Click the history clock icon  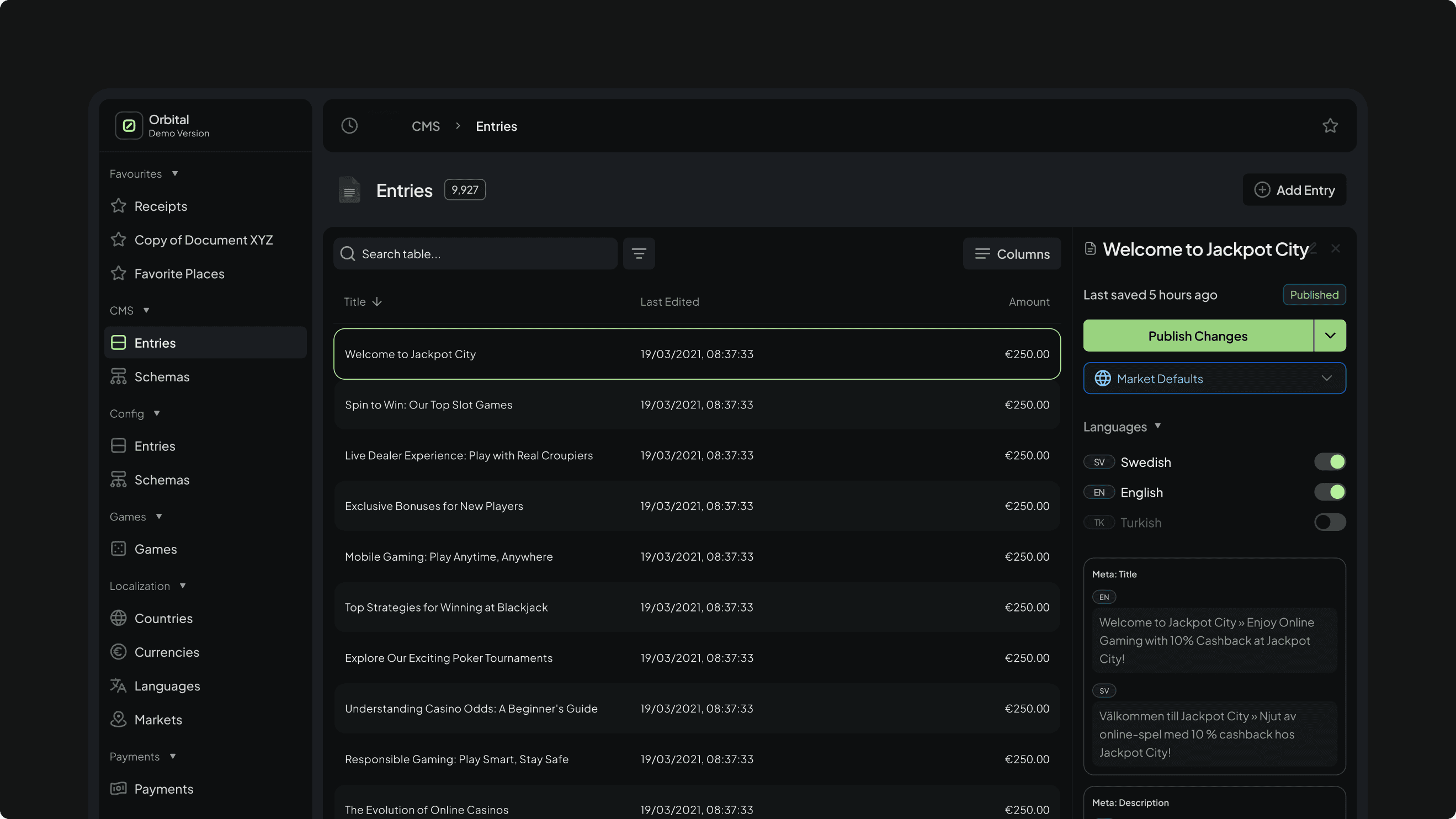coord(349,125)
